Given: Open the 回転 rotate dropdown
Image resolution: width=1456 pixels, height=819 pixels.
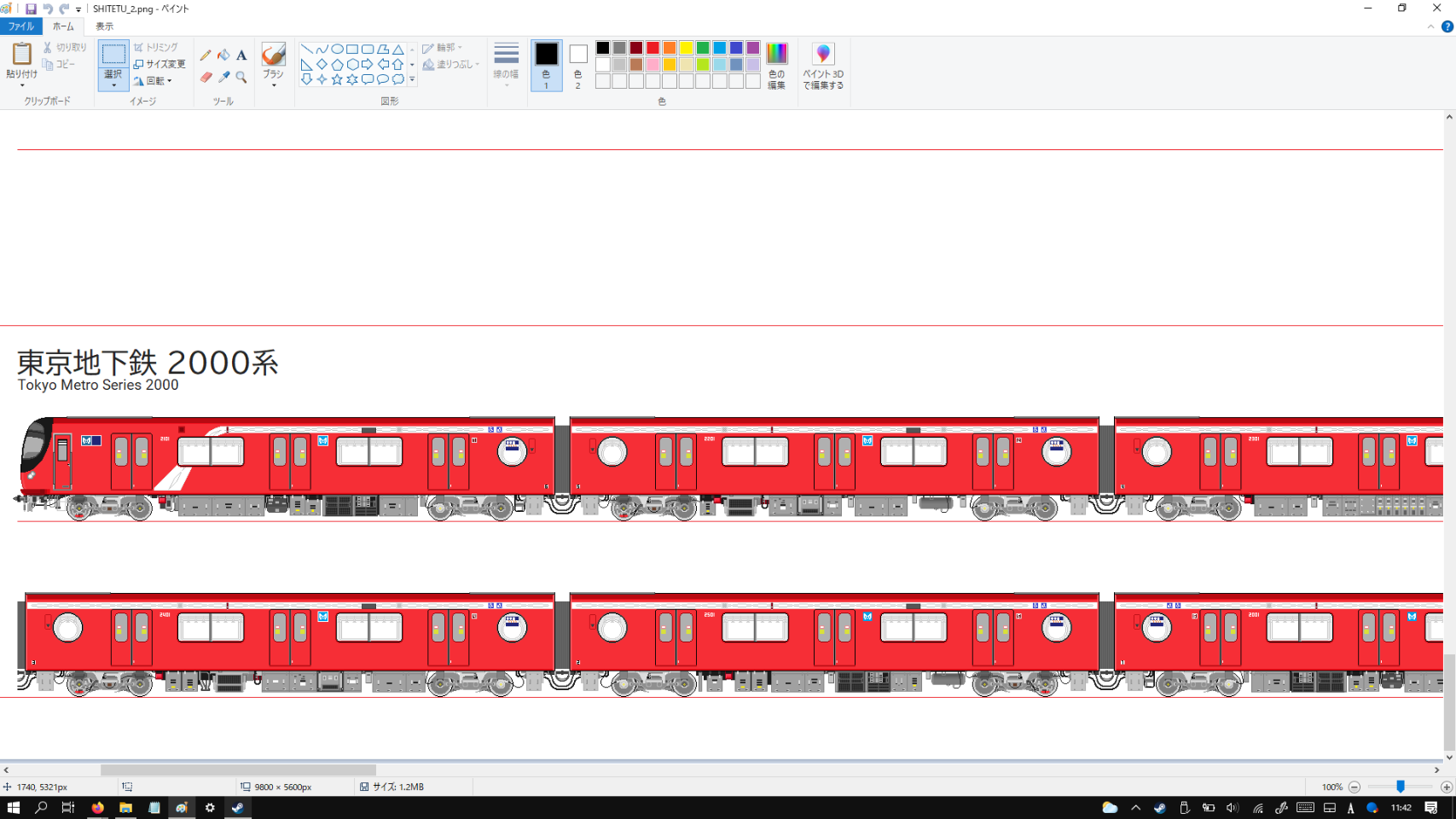Looking at the screenshot, I should tap(154, 81).
